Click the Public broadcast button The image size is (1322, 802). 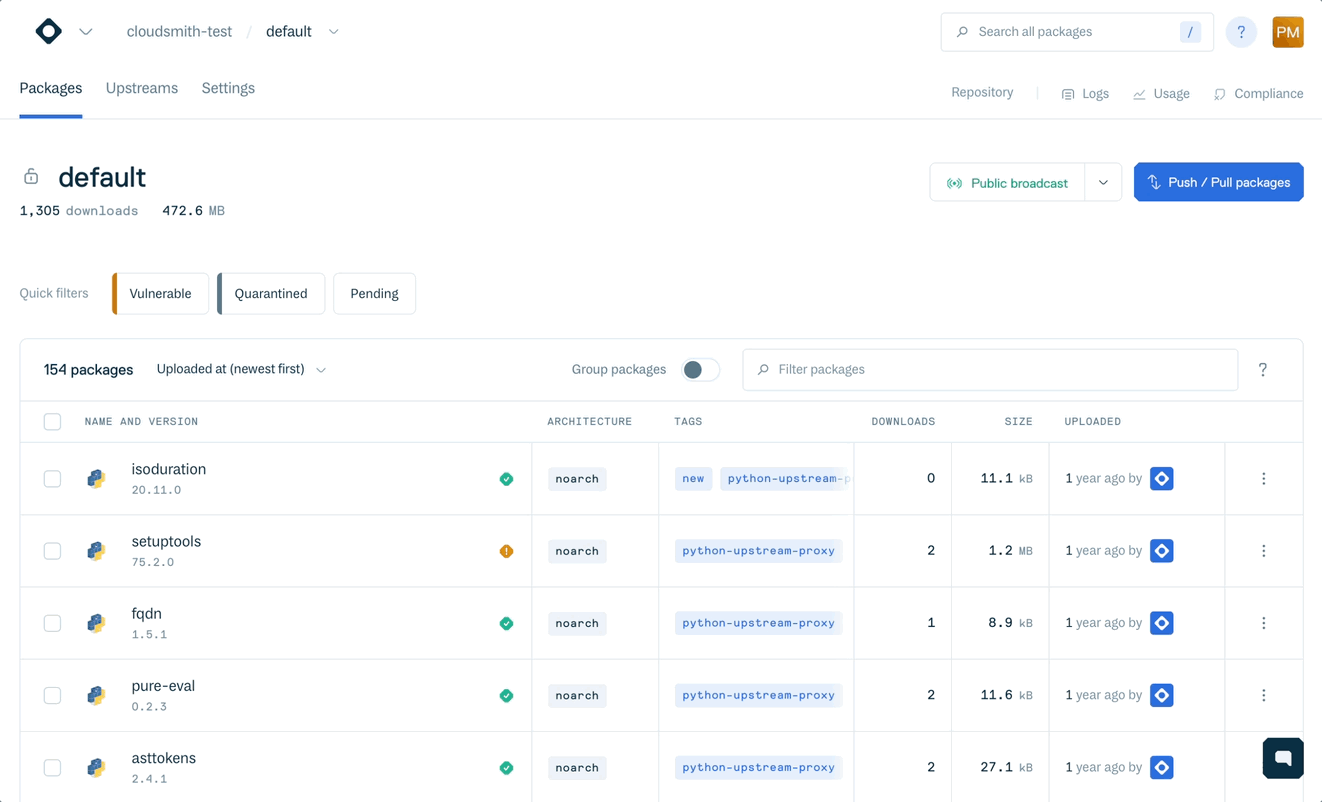click(x=1007, y=183)
